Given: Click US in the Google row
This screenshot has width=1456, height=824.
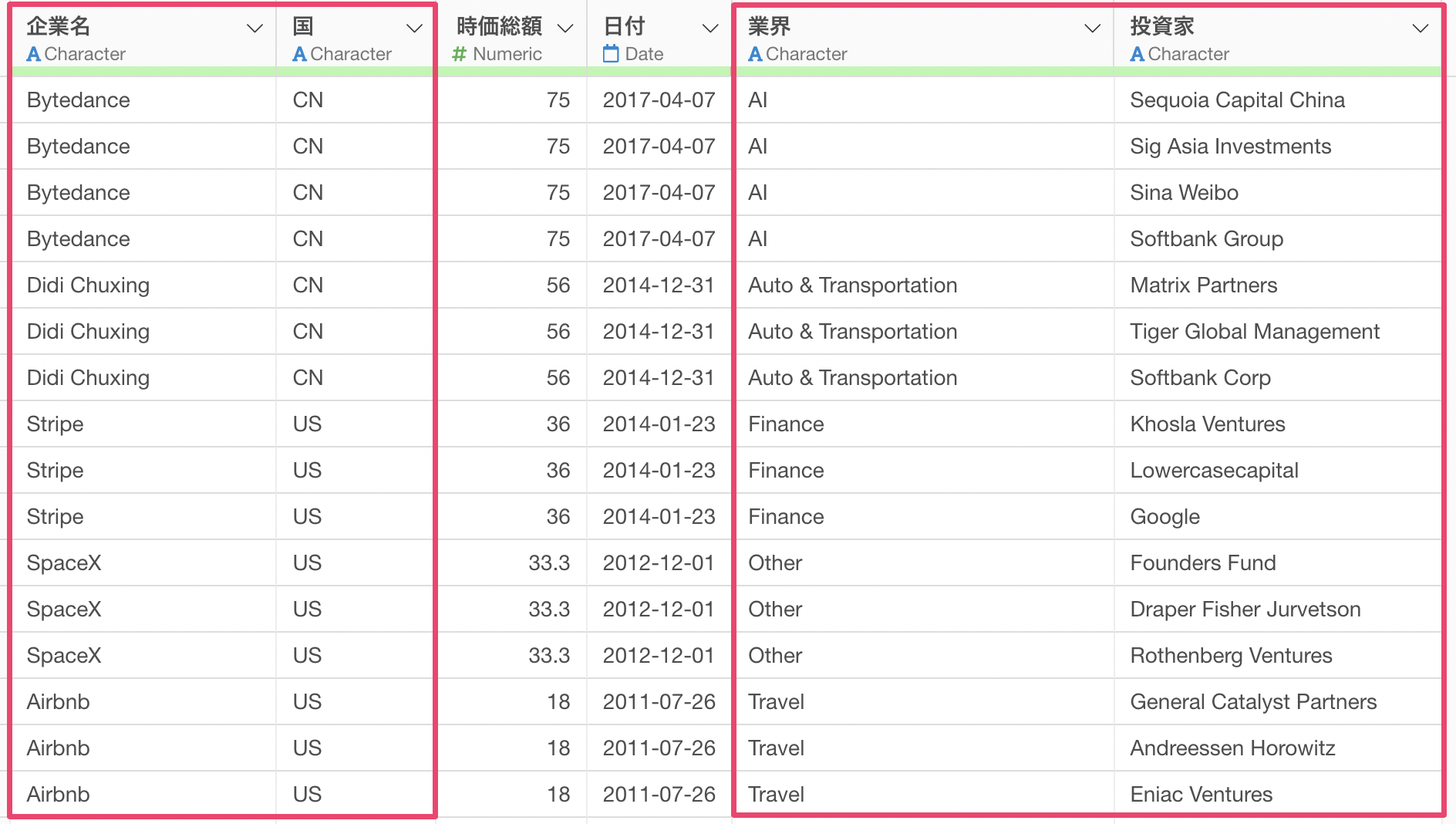Looking at the screenshot, I should 307,517.
